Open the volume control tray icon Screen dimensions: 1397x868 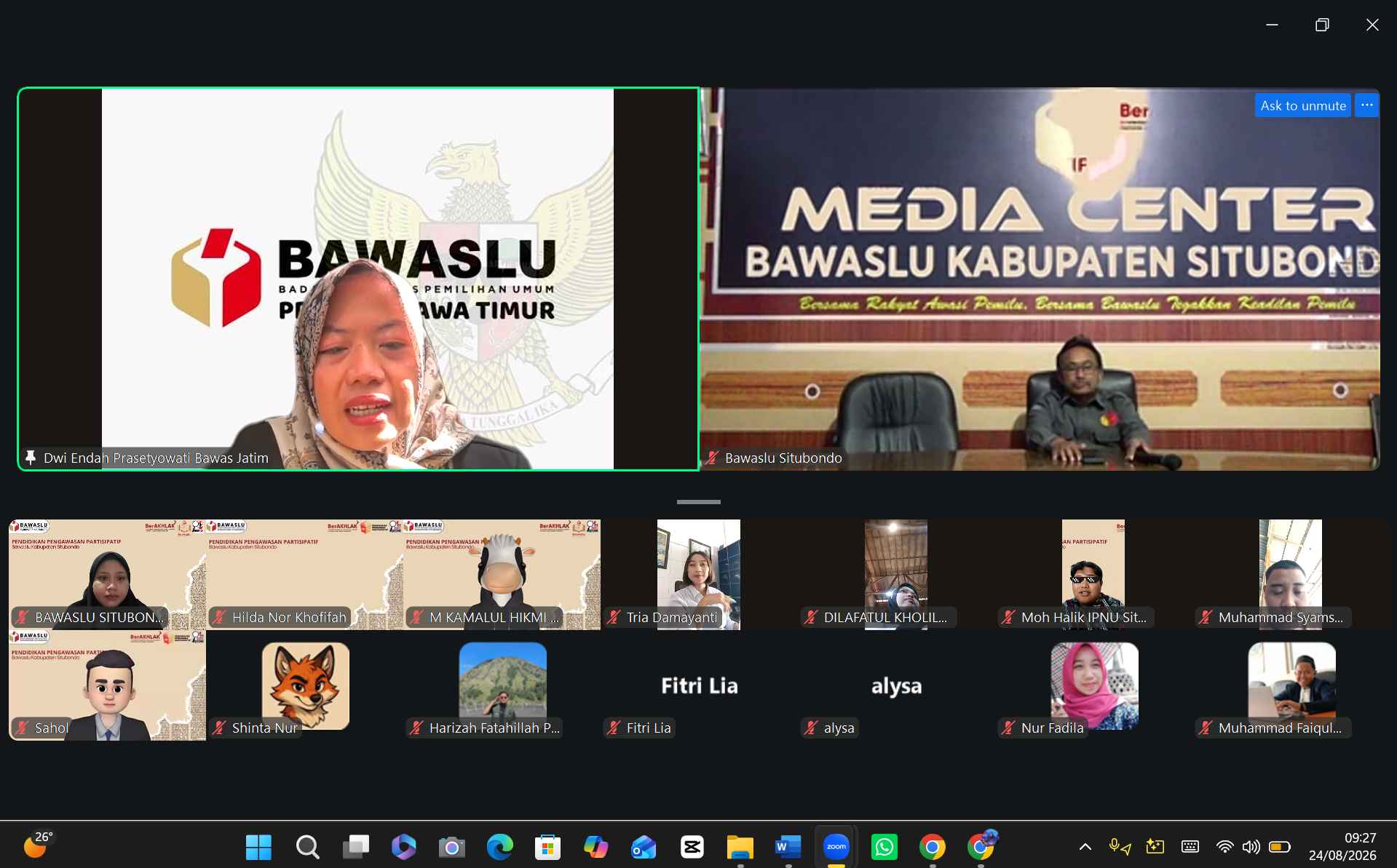click(x=1251, y=847)
